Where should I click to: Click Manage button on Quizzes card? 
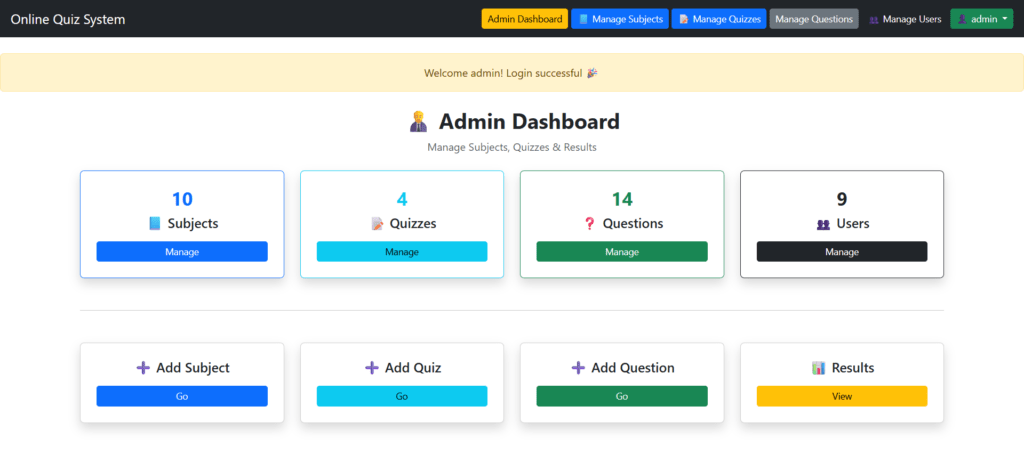tap(402, 251)
